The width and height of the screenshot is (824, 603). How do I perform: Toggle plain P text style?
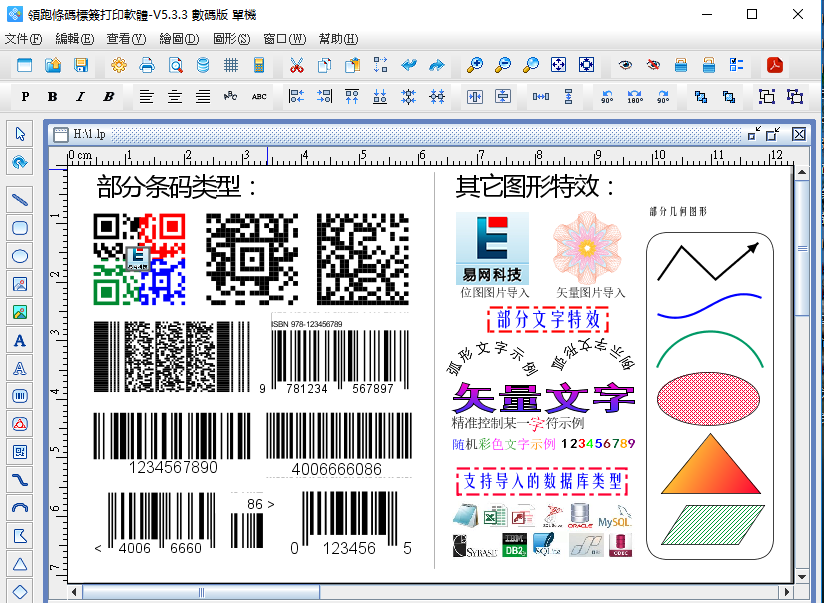[x=25, y=97]
